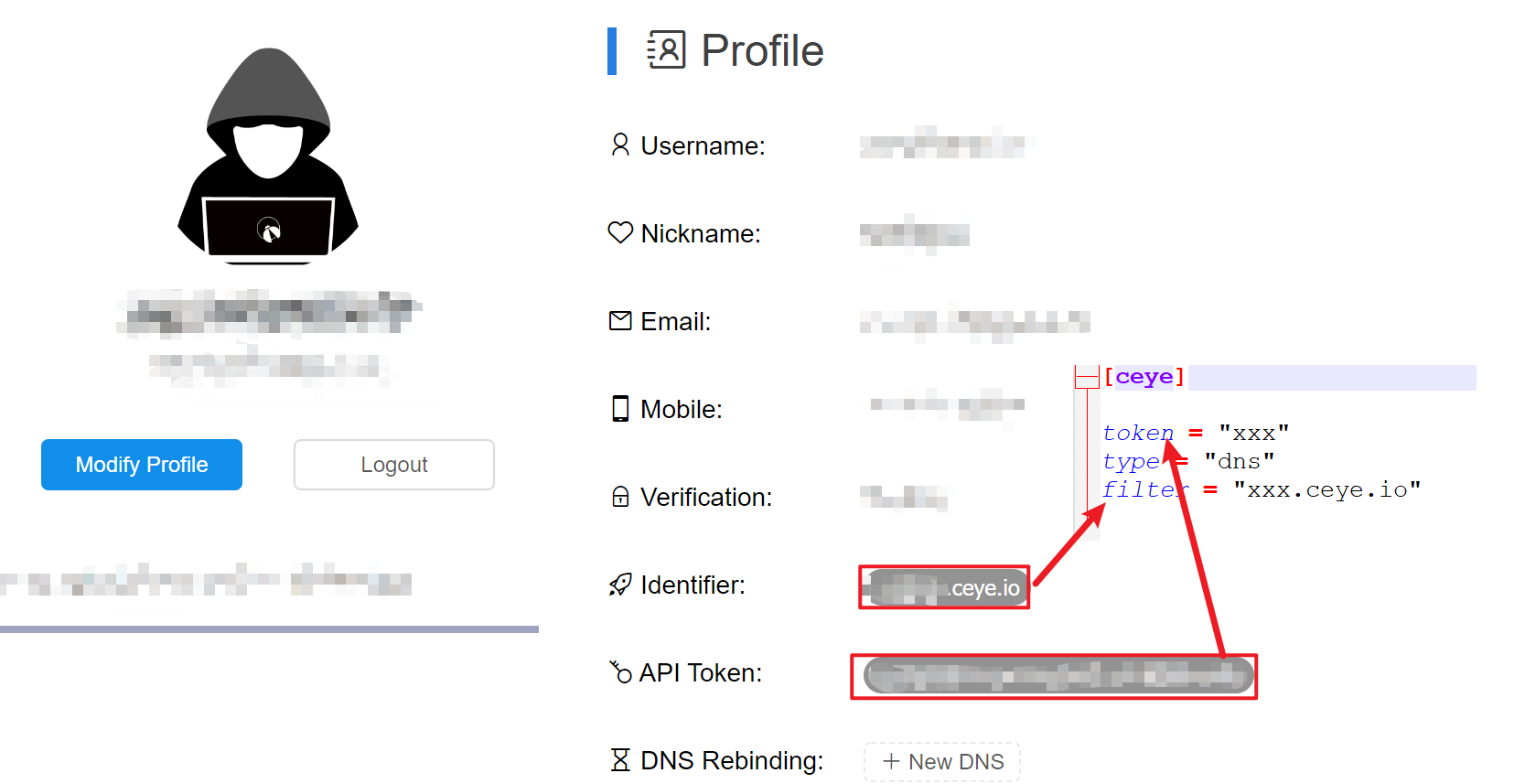Click the Username person icon
The image size is (1525, 784).
coord(620,145)
